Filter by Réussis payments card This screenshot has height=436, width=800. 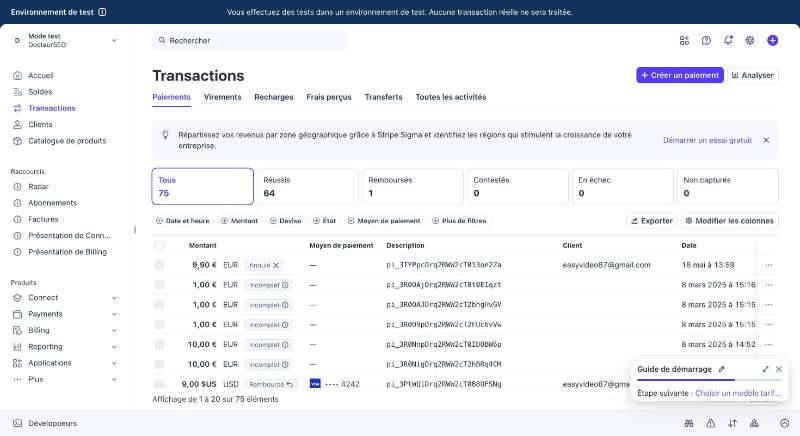coord(308,187)
